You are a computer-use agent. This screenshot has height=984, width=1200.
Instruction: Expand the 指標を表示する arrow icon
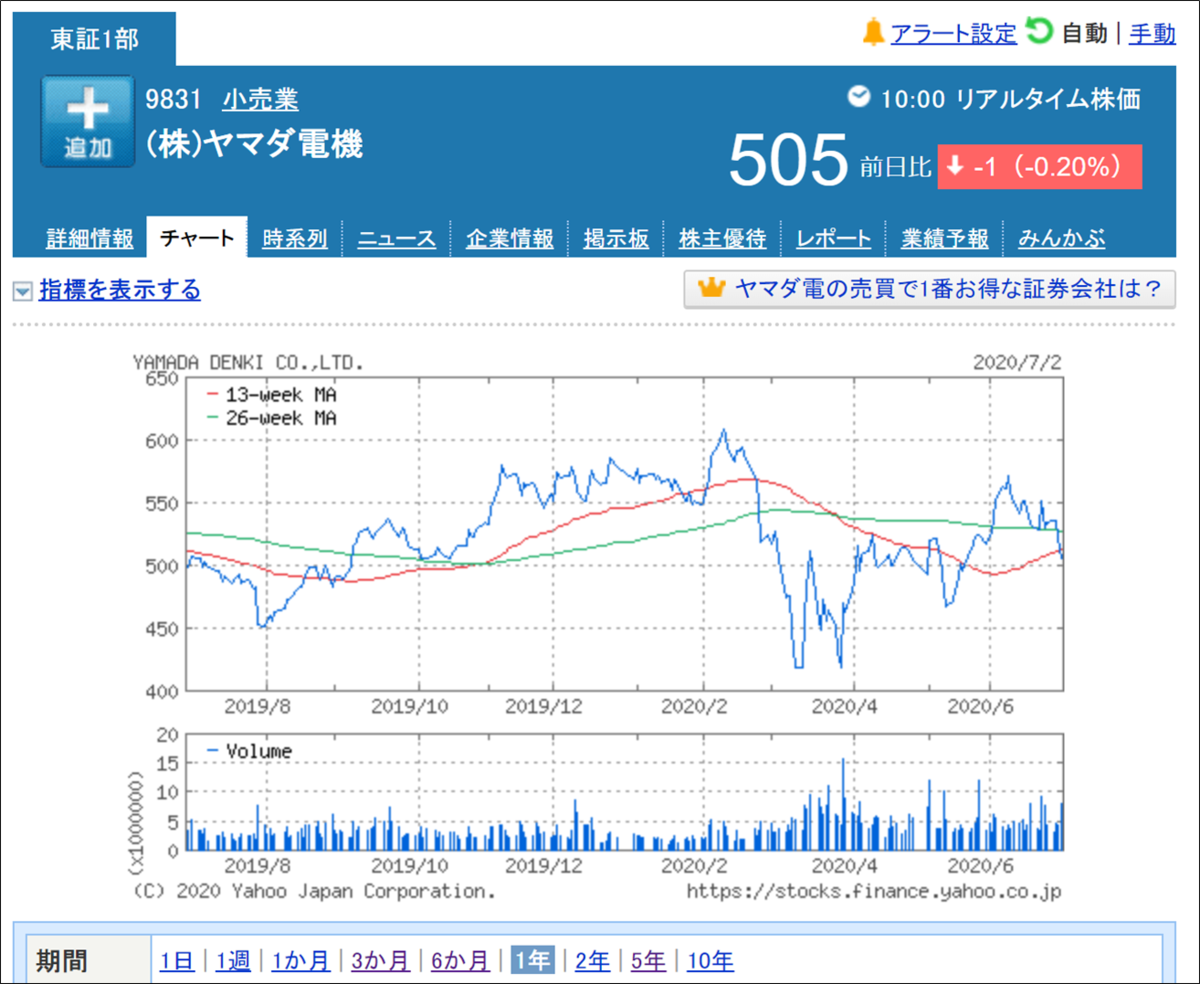[23, 291]
